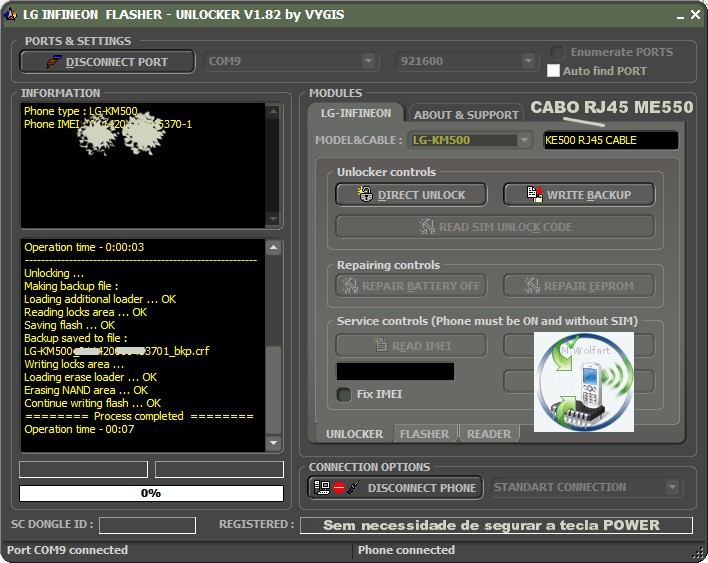Click 'Phone type : LG-KM500' text

pos(80,111)
